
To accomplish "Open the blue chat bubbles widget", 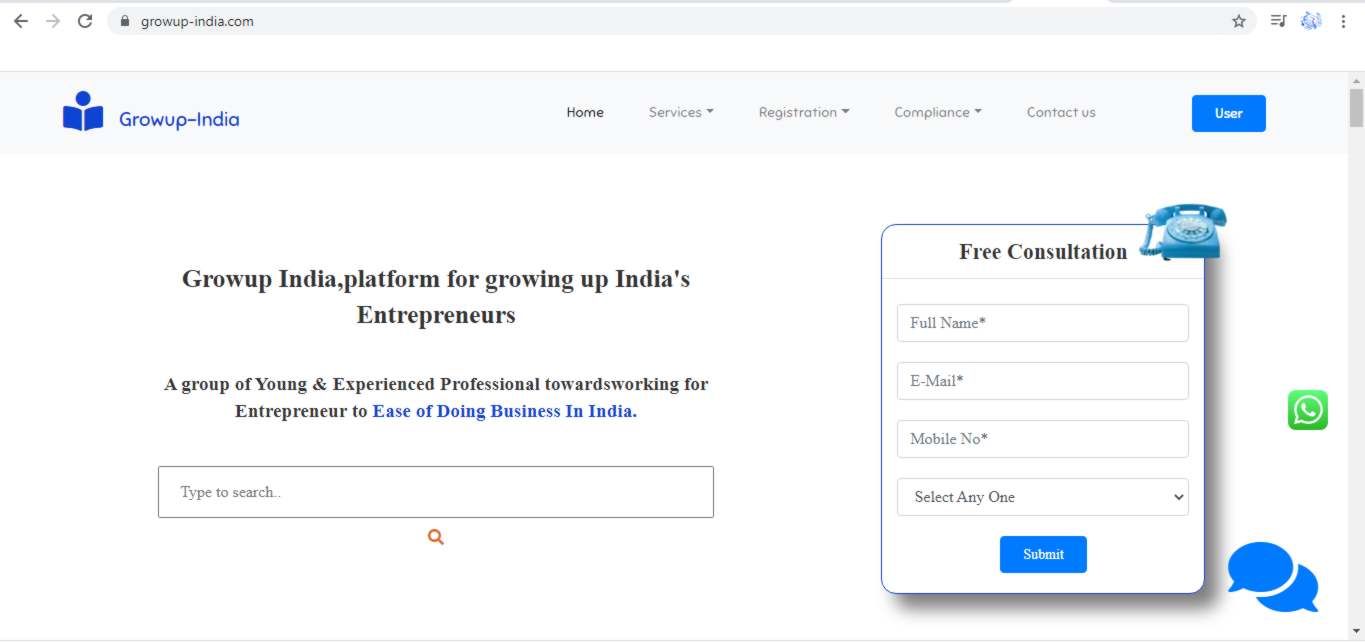I will pyautogui.click(x=1271, y=576).
